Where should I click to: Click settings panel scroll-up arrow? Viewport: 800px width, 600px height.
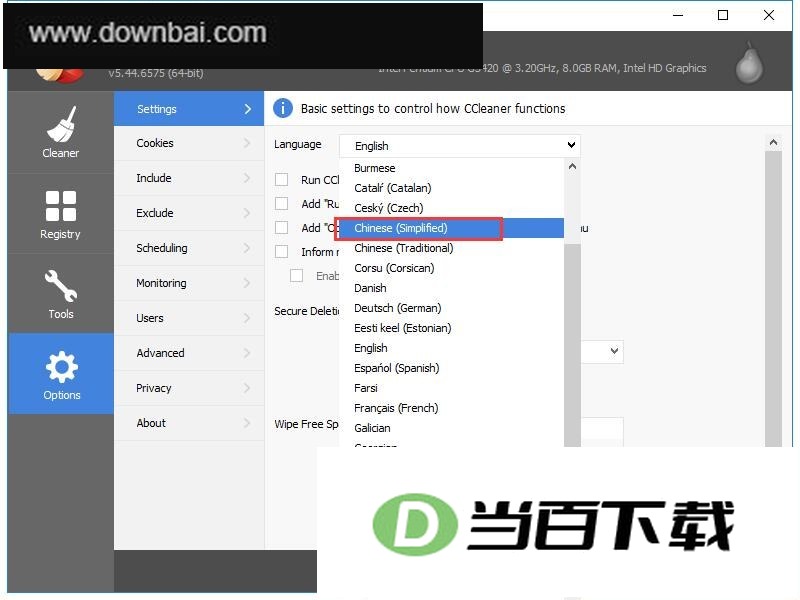point(773,142)
